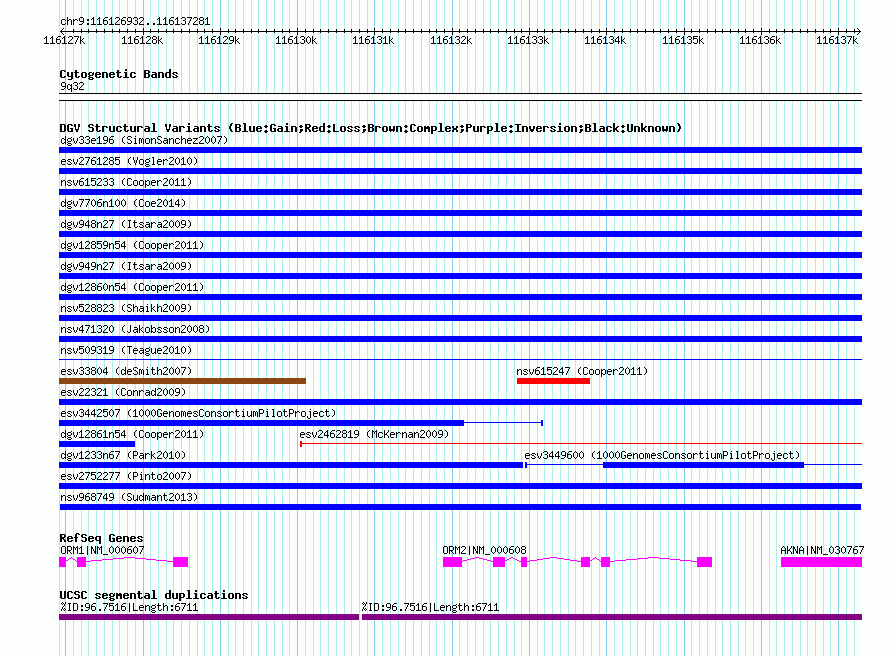Select the red nsv615247 loss bar
890x656 pixels.
[553, 381]
